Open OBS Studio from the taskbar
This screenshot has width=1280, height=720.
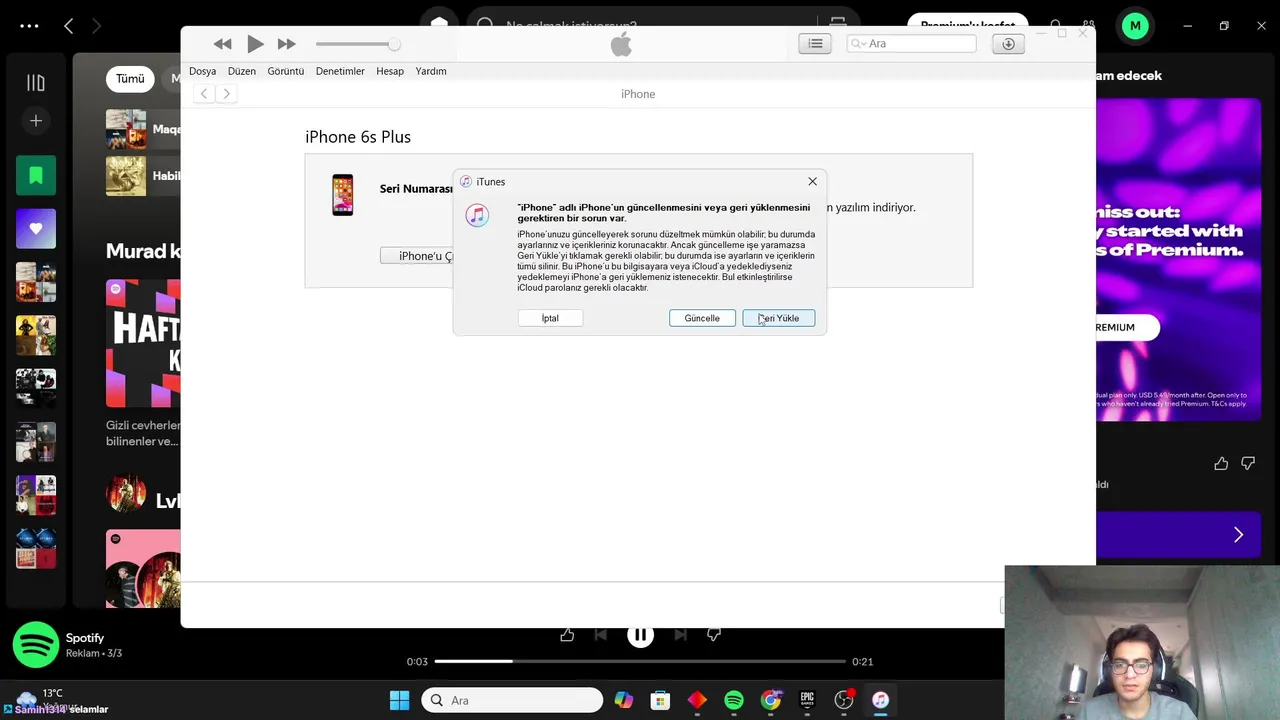click(x=844, y=700)
